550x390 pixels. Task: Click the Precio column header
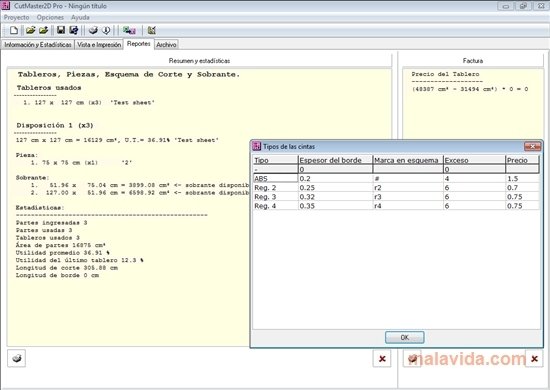522,160
